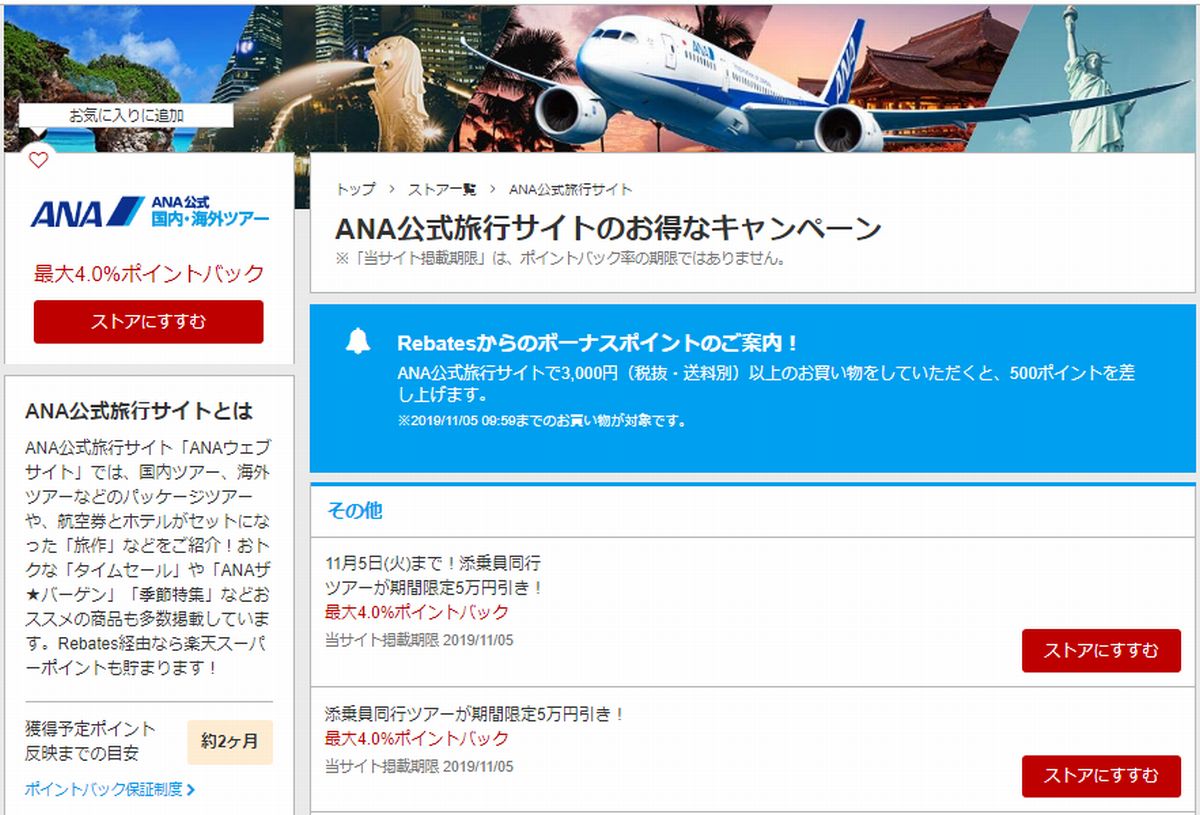Click the 当サイト掲載期限 note under heading
This screenshot has height=815, width=1200.
click(x=560, y=258)
